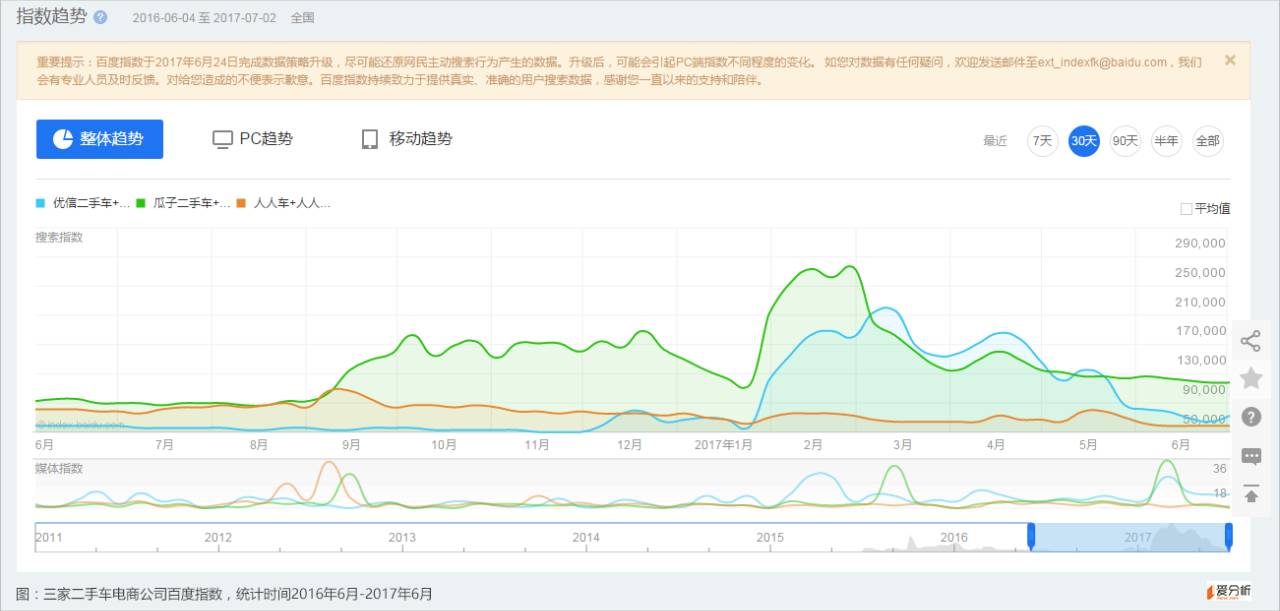Show 全部 time range data

[1207, 141]
